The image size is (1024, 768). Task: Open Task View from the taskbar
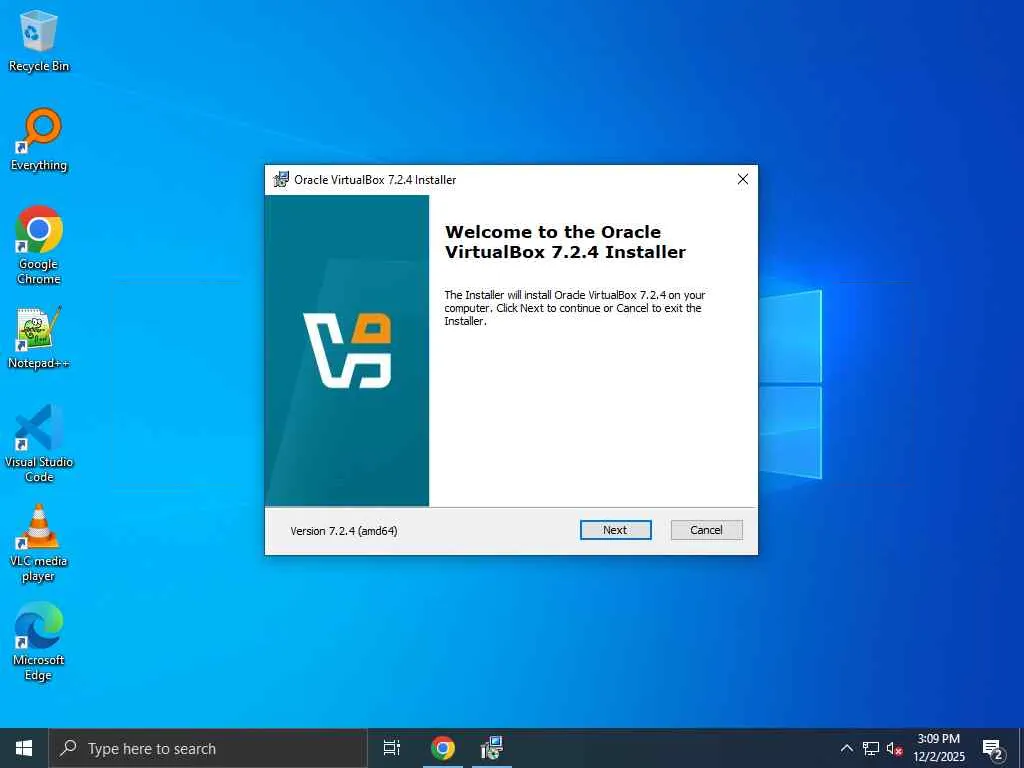tap(392, 748)
